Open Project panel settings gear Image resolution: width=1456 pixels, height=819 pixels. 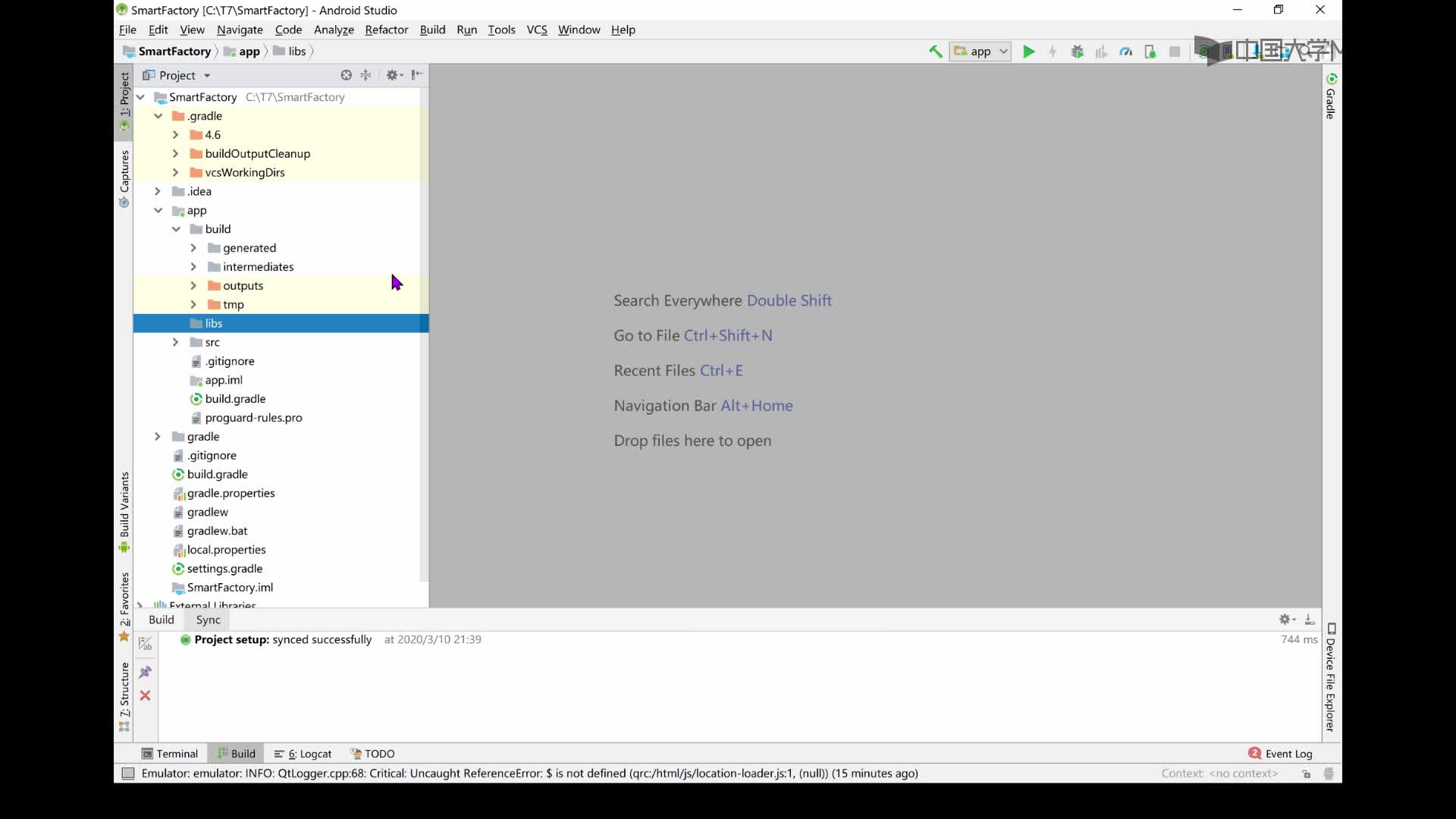(394, 75)
